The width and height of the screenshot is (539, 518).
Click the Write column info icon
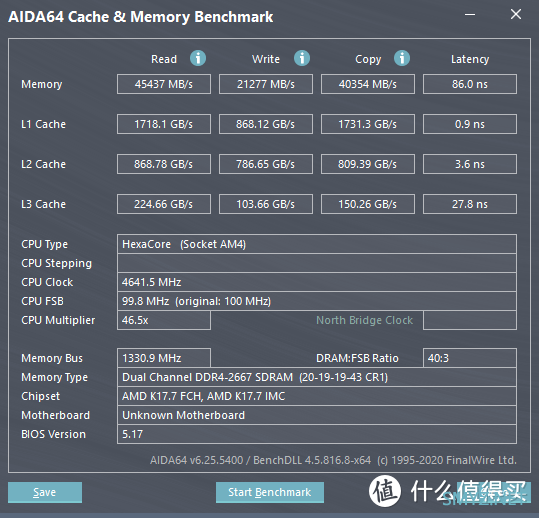[302, 58]
